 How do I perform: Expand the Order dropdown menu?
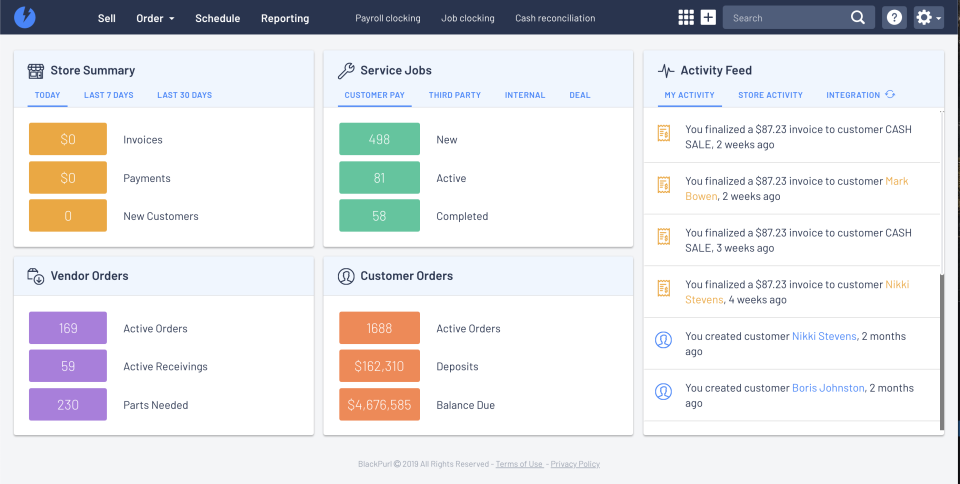155,18
